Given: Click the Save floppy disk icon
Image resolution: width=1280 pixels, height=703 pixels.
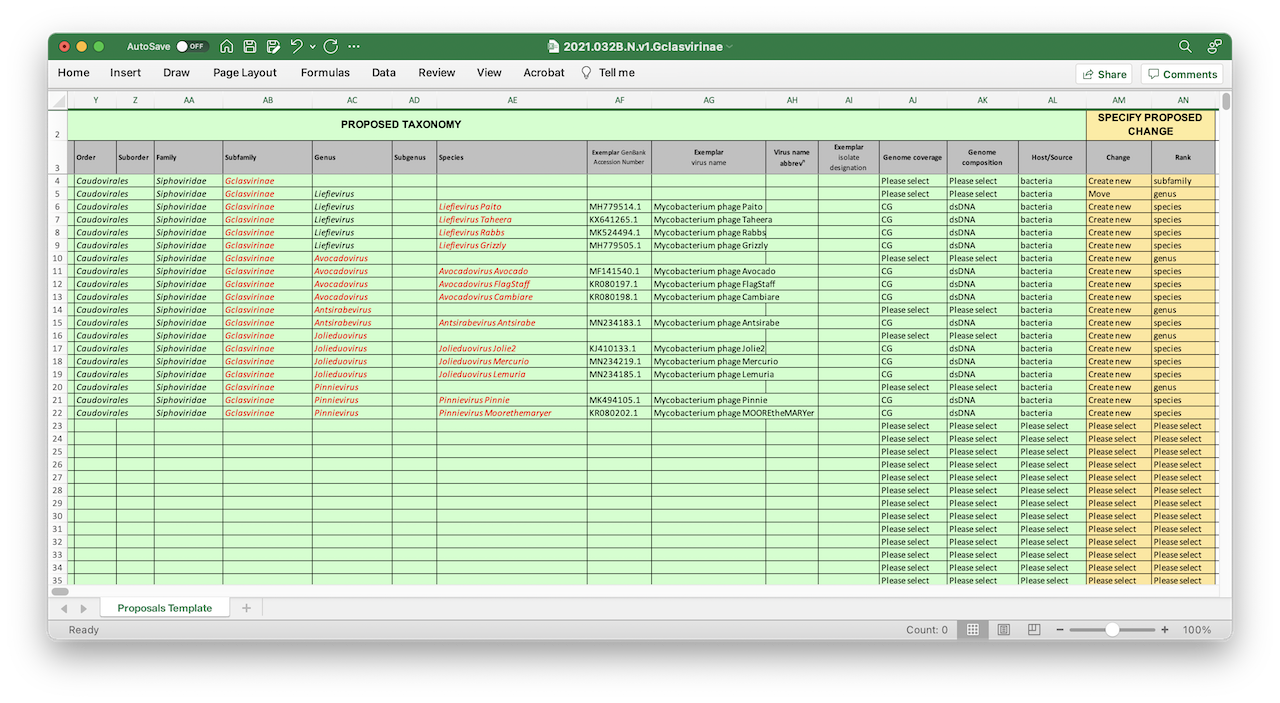Looking at the screenshot, I should [x=250, y=46].
